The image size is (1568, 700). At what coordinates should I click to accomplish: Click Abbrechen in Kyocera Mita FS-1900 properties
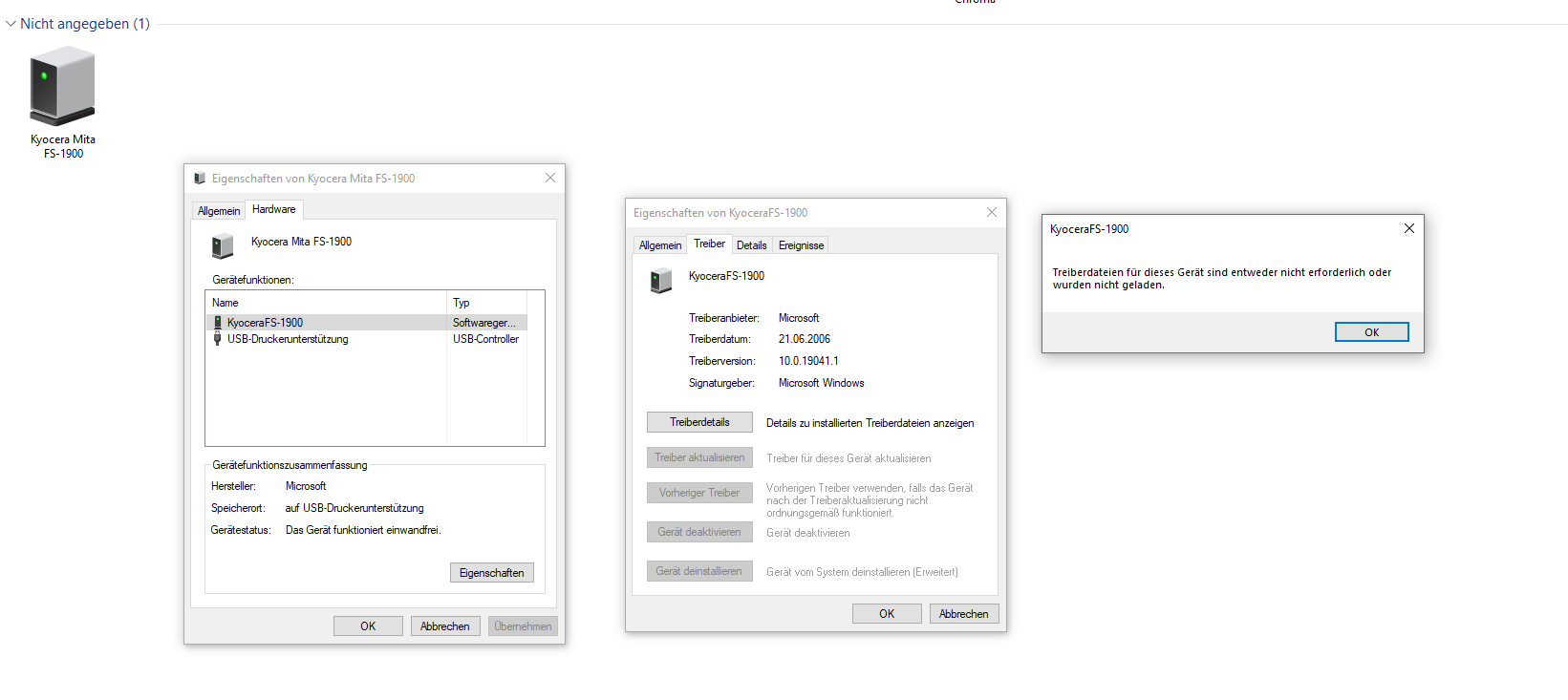tap(445, 626)
